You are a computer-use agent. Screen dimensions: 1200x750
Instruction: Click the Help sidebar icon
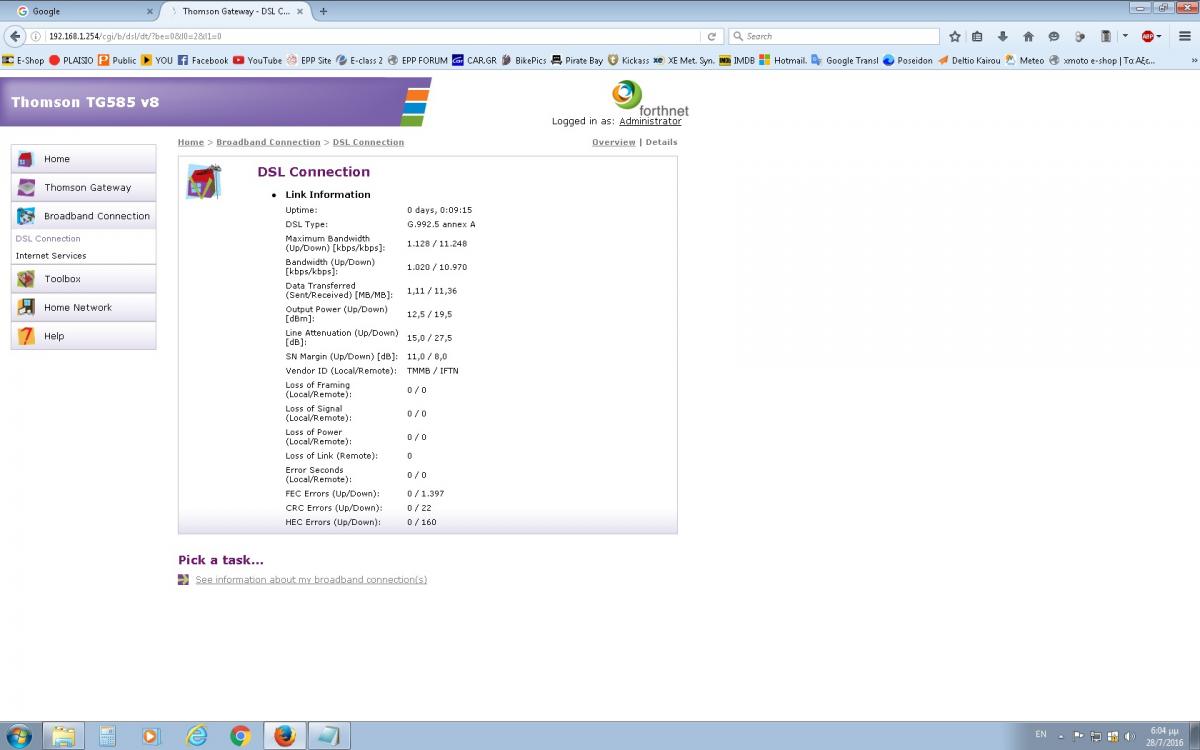point(26,336)
